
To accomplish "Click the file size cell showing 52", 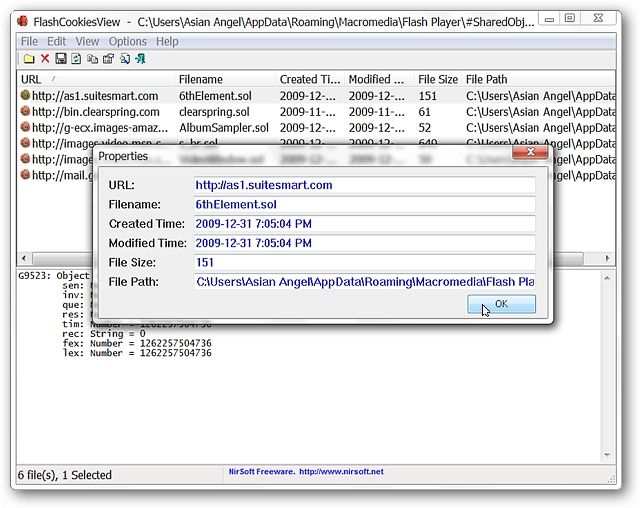I will [424, 128].
